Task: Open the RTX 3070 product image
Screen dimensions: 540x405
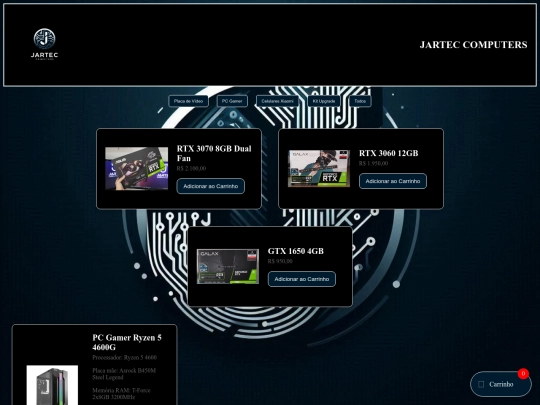Action: coord(137,168)
